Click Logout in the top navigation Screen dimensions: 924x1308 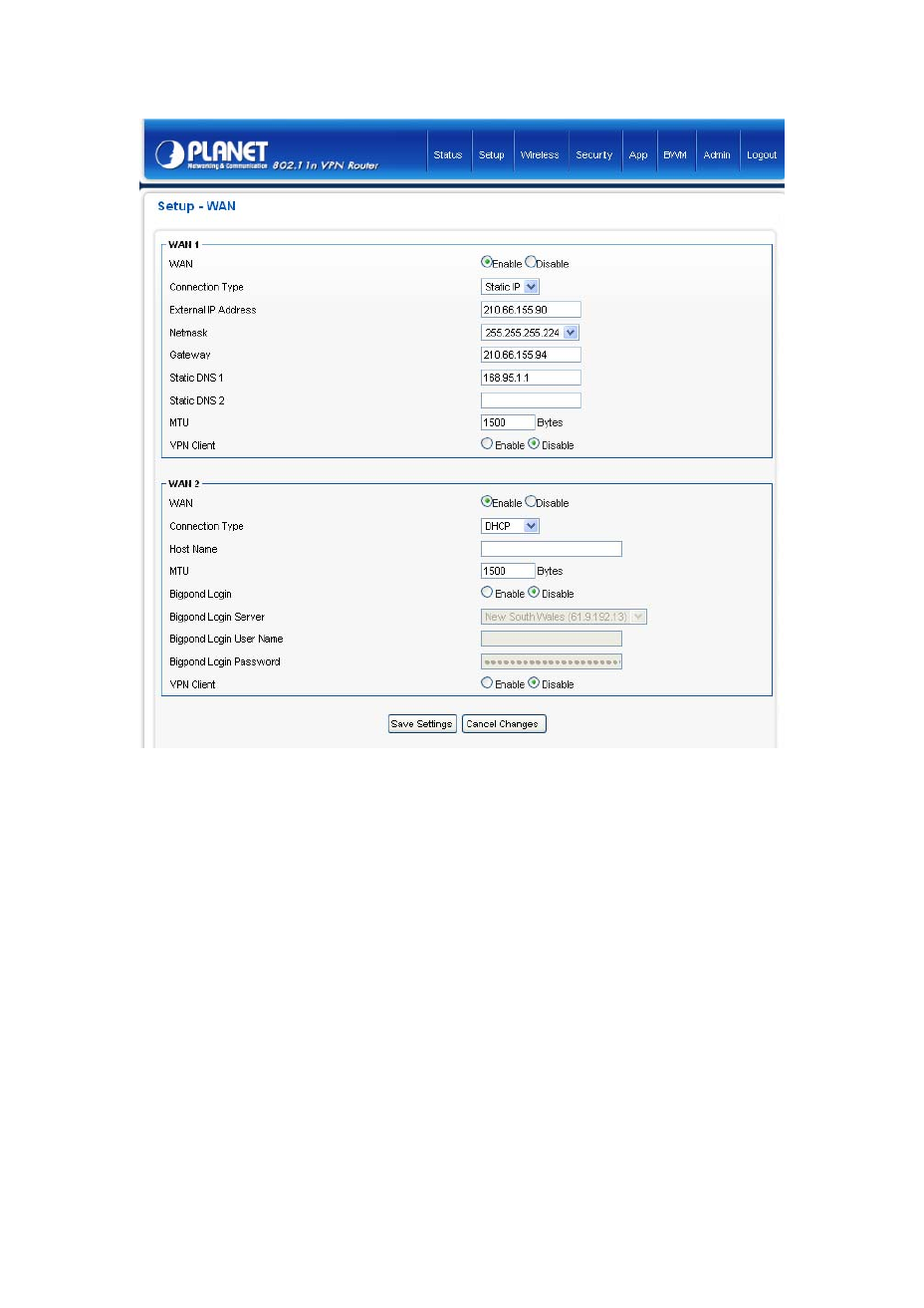[762, 154]
